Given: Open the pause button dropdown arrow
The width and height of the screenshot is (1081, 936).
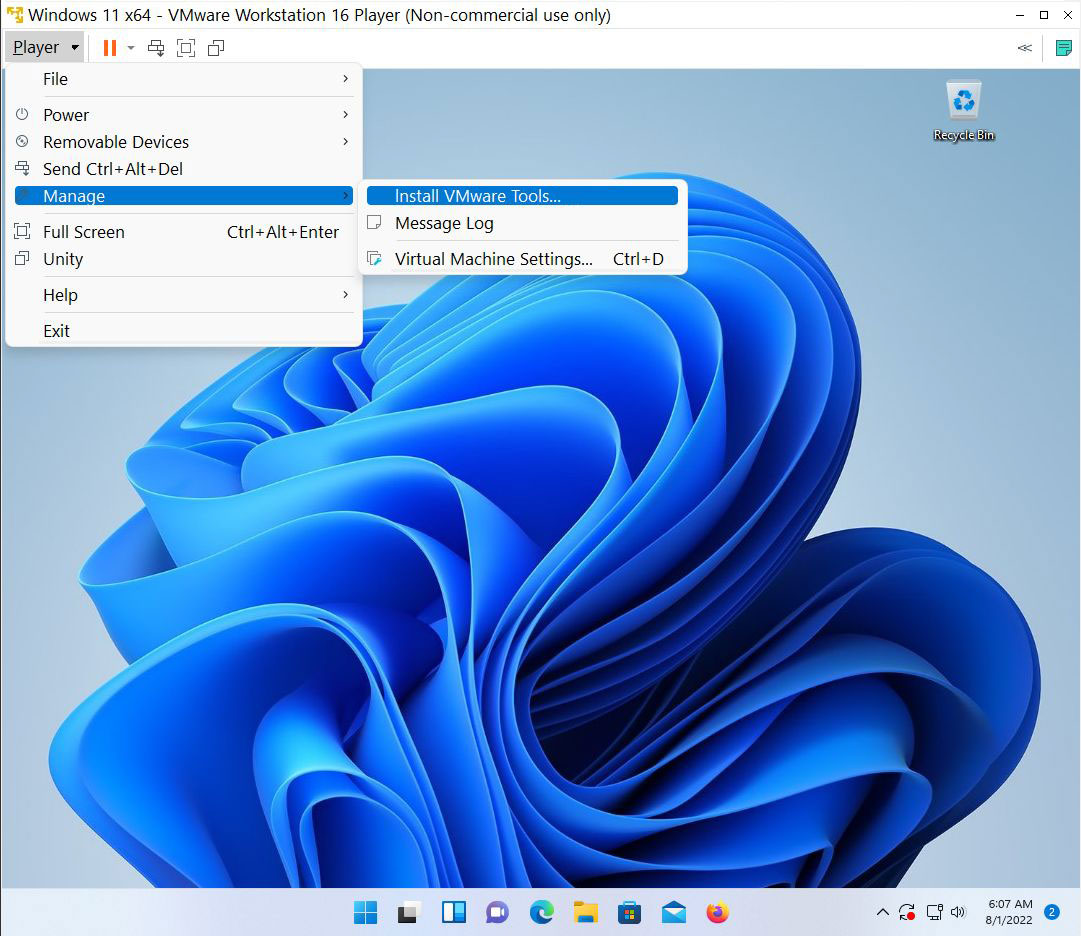Looking at the screenshot, I should coord(131,47).
